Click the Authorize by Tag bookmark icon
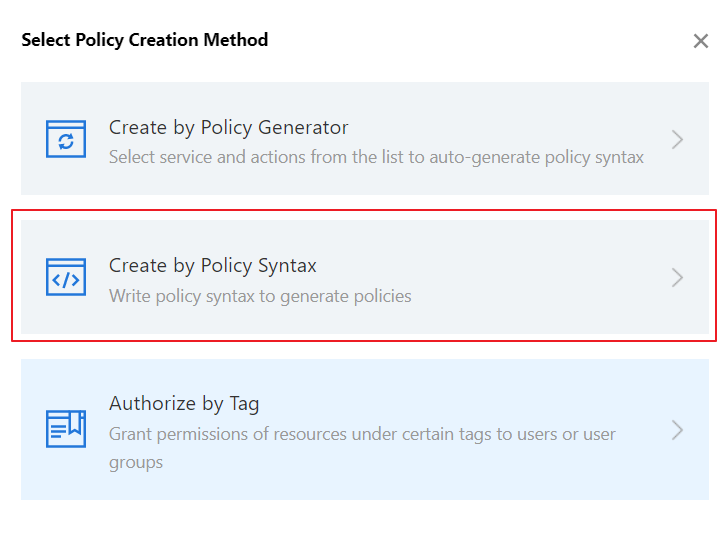 point(66,428)
